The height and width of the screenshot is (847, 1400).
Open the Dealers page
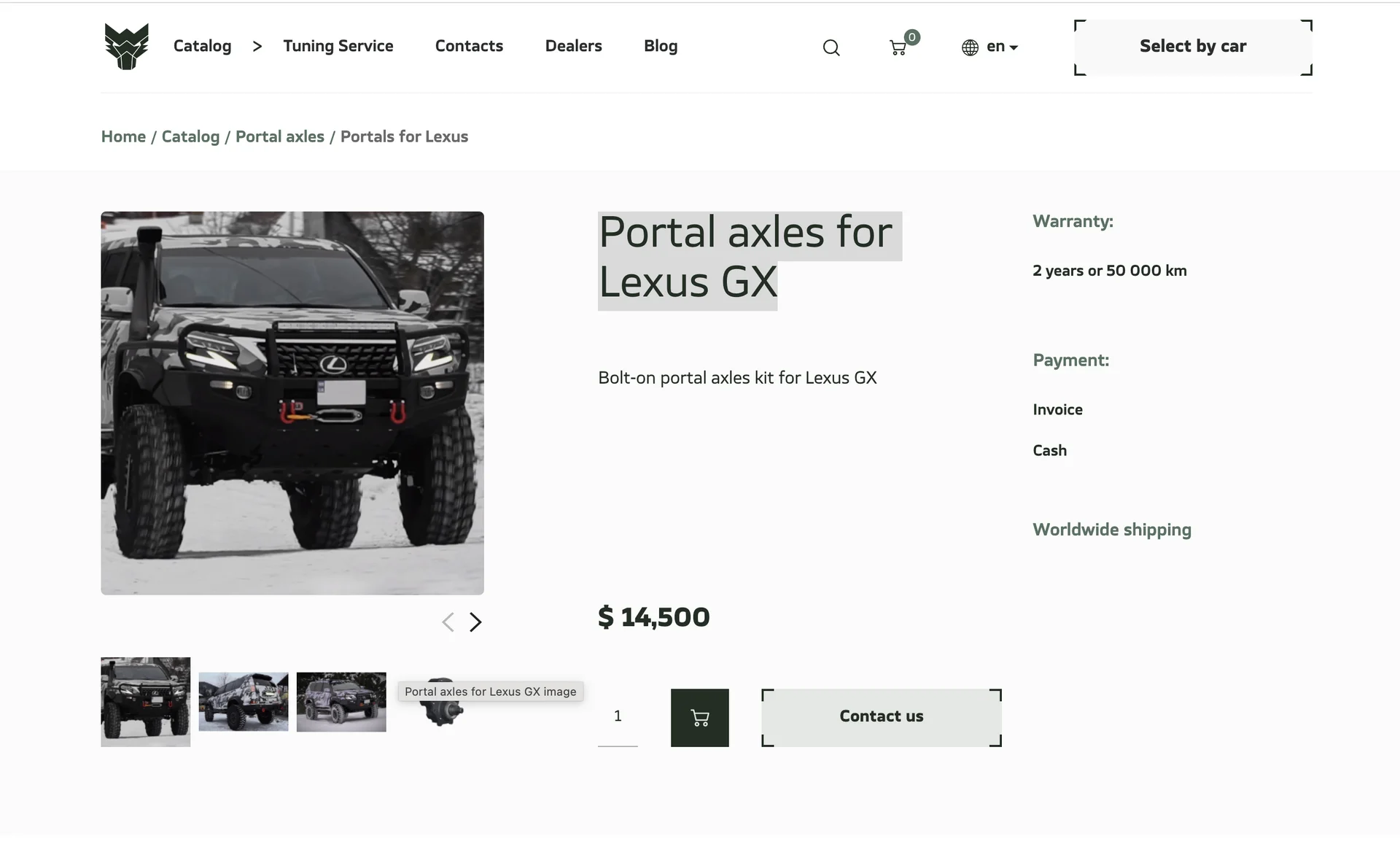(573, 46)
